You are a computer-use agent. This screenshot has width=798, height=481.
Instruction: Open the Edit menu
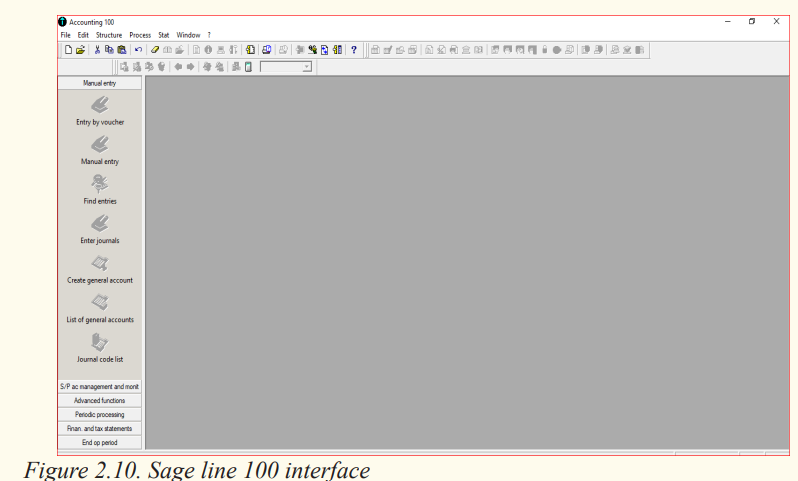(83, 35)
